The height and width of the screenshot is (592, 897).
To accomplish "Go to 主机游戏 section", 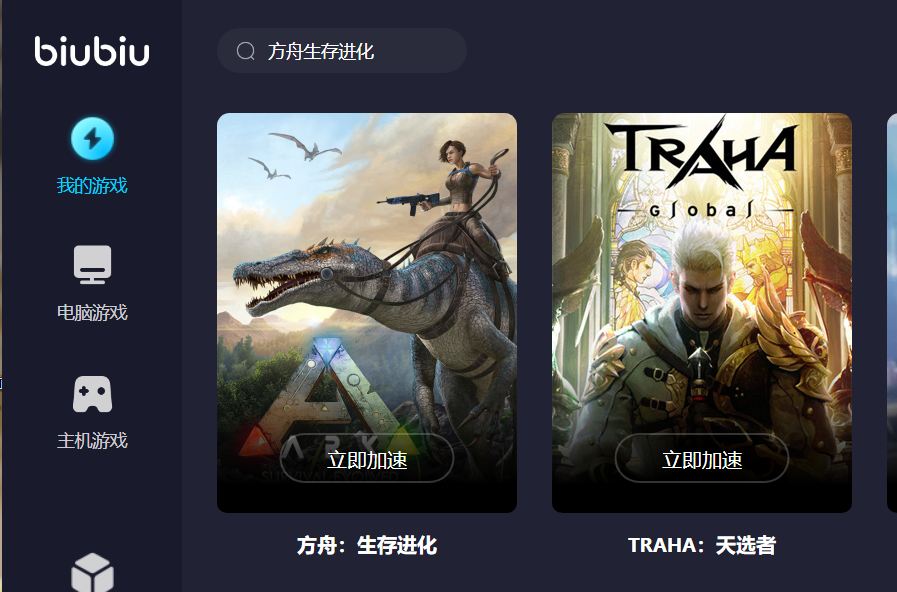I will coord(92,440).
